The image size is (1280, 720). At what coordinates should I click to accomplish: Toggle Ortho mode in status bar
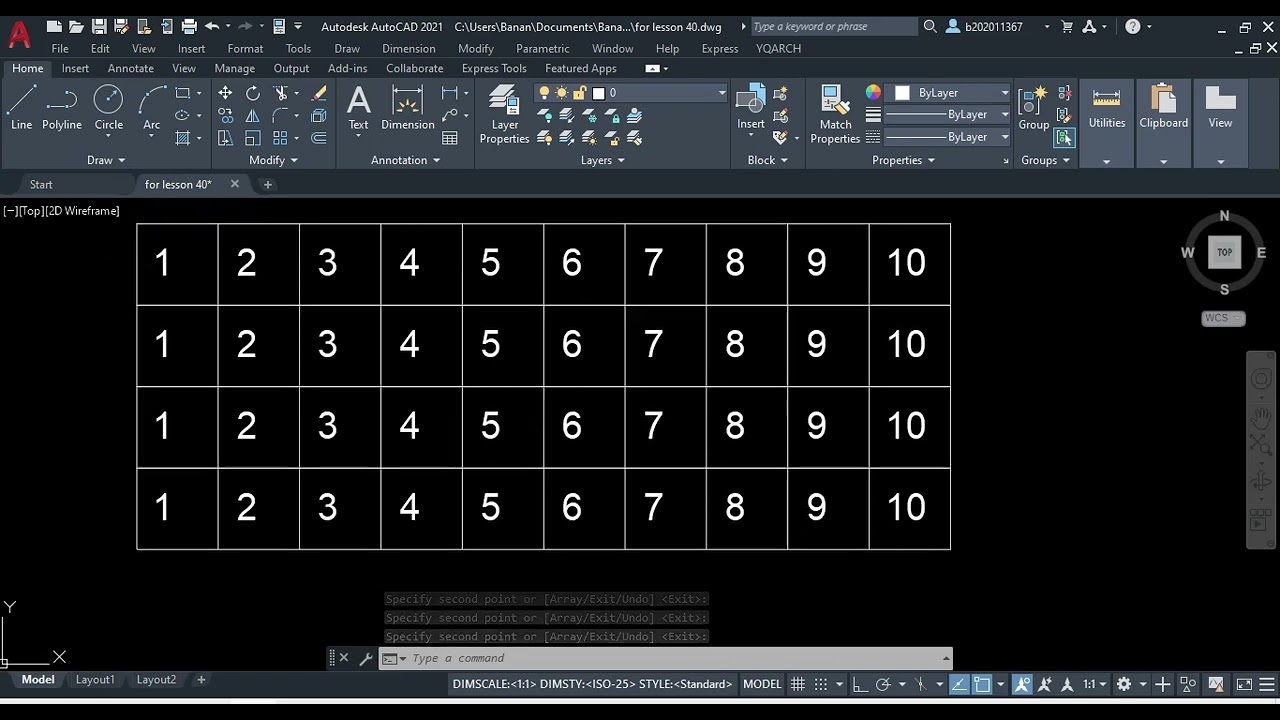tap(860, 684)
